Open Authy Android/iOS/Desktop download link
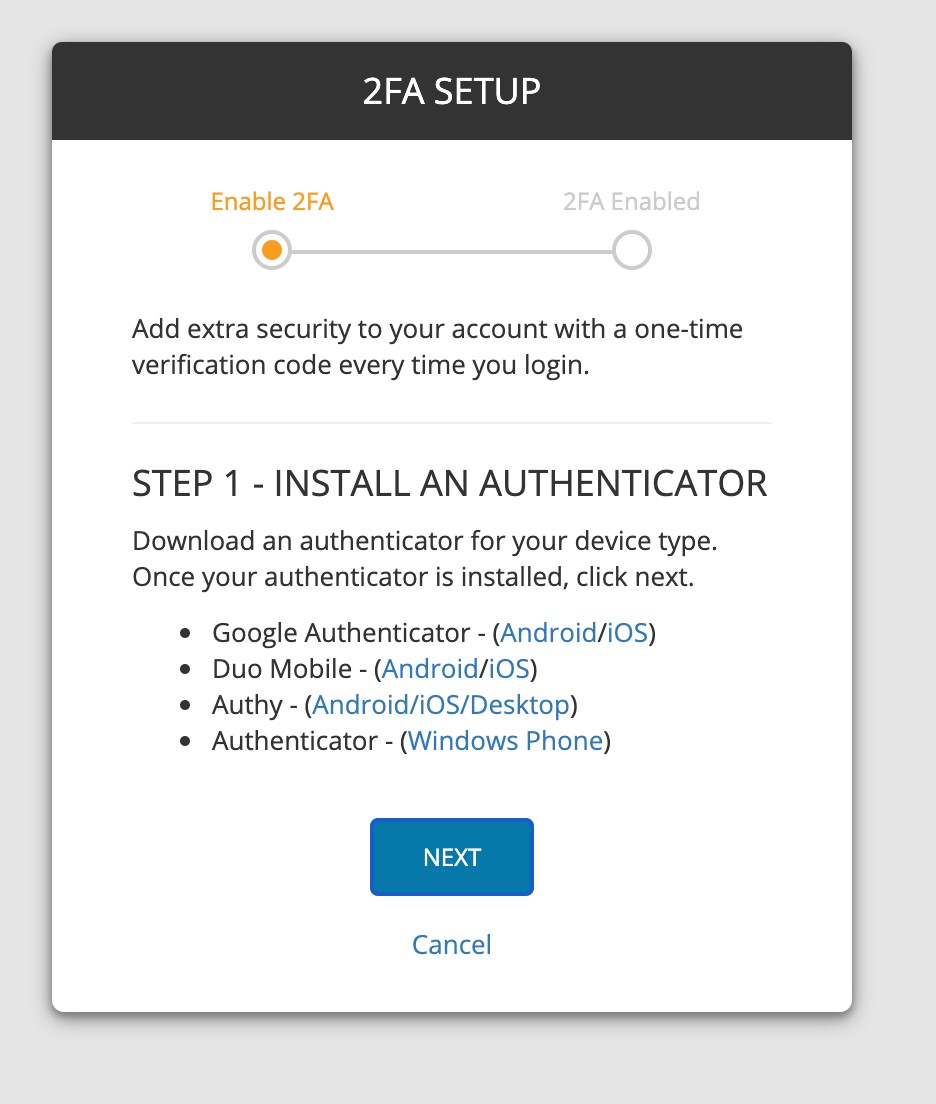 click(441, 705)
